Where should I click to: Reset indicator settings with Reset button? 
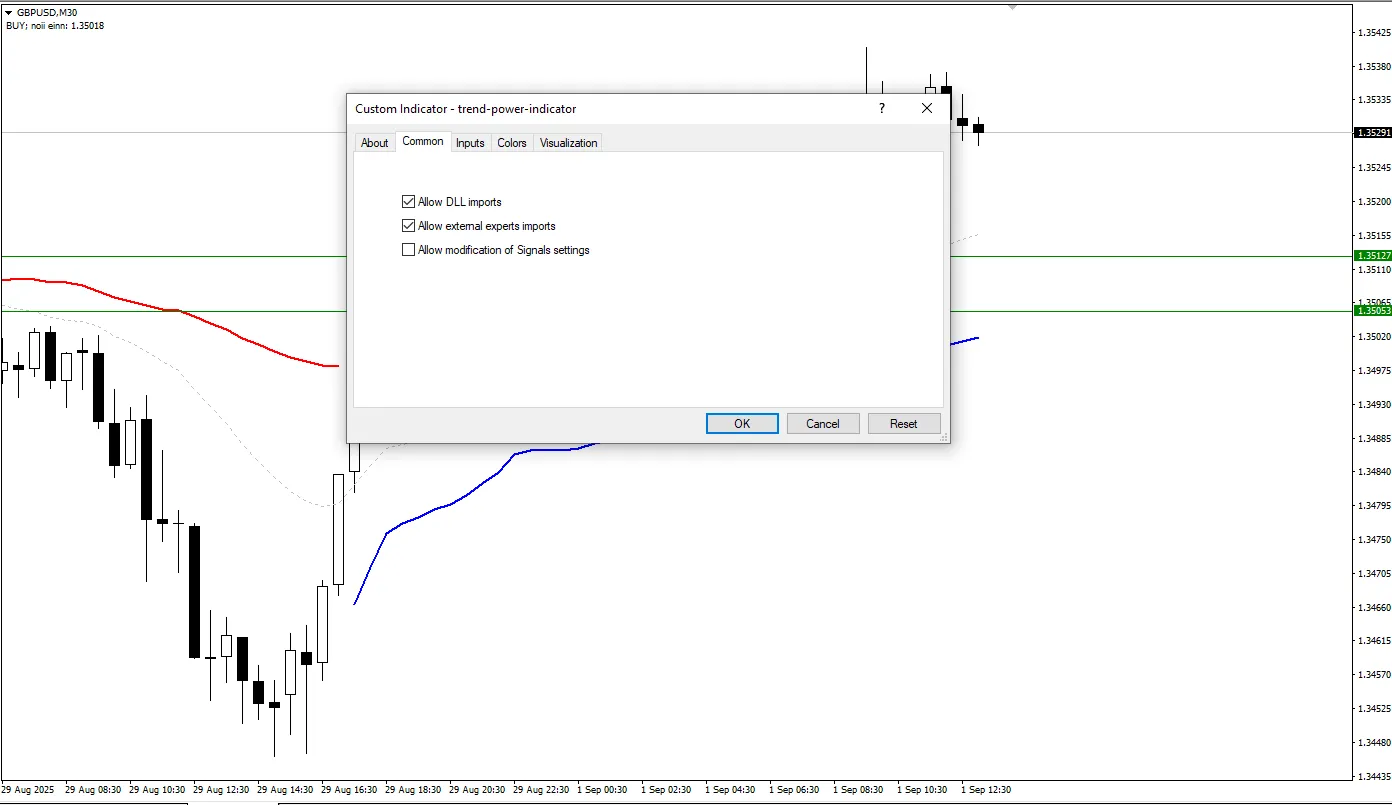(x=903, y=424)
